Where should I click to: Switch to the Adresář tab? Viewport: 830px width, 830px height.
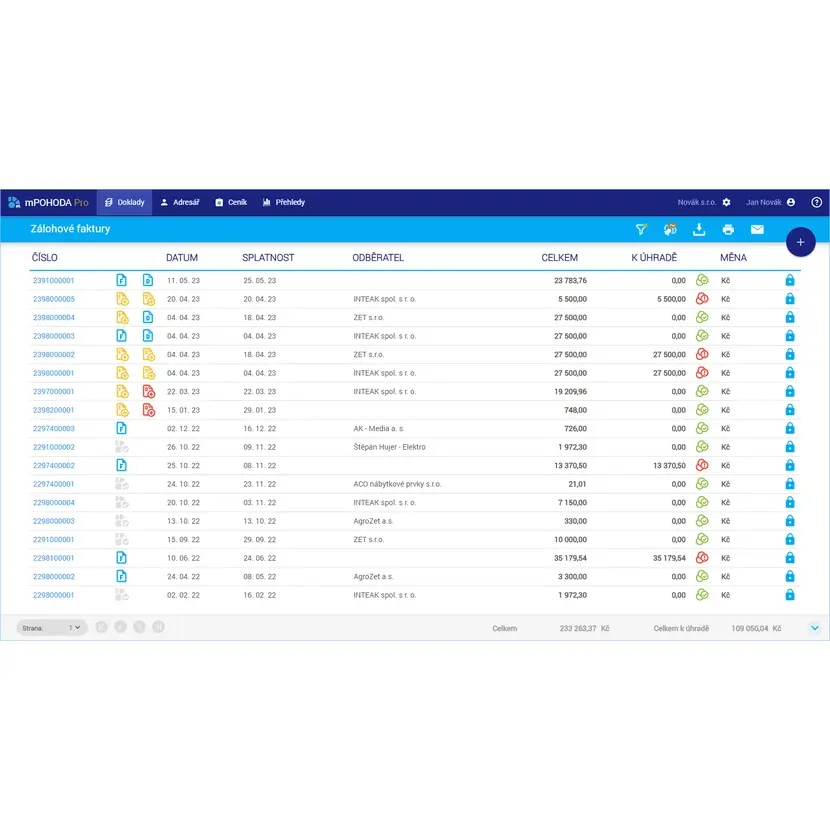[180, 202]
